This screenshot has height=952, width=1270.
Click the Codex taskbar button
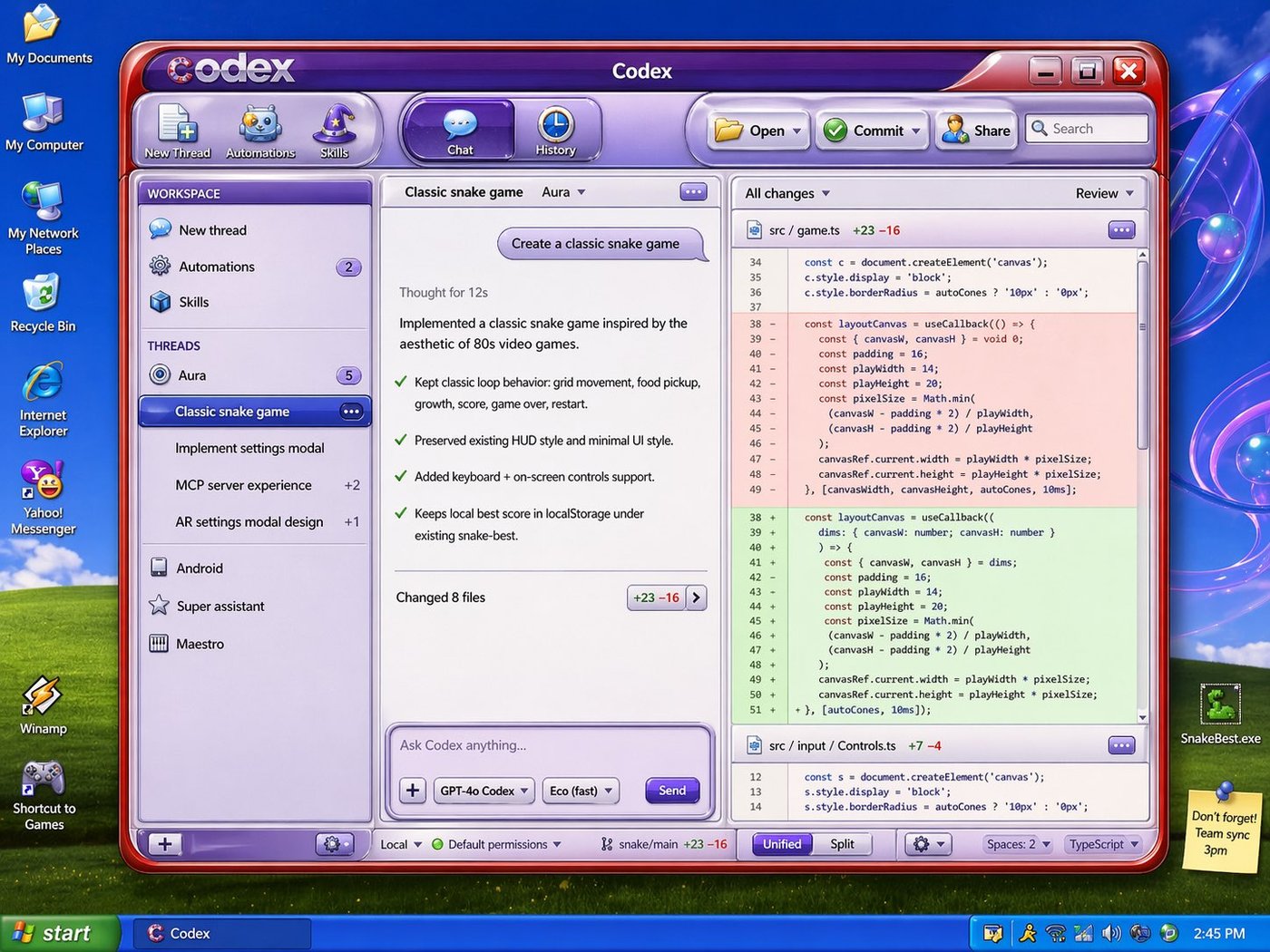tap(221, 933)
